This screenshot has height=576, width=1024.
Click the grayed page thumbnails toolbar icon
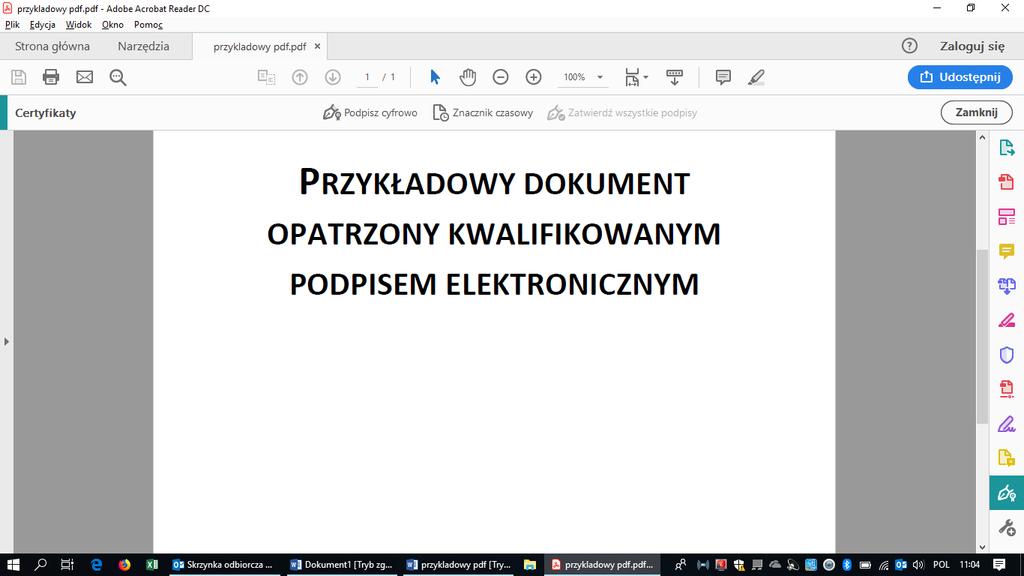(x=266, y=77)
